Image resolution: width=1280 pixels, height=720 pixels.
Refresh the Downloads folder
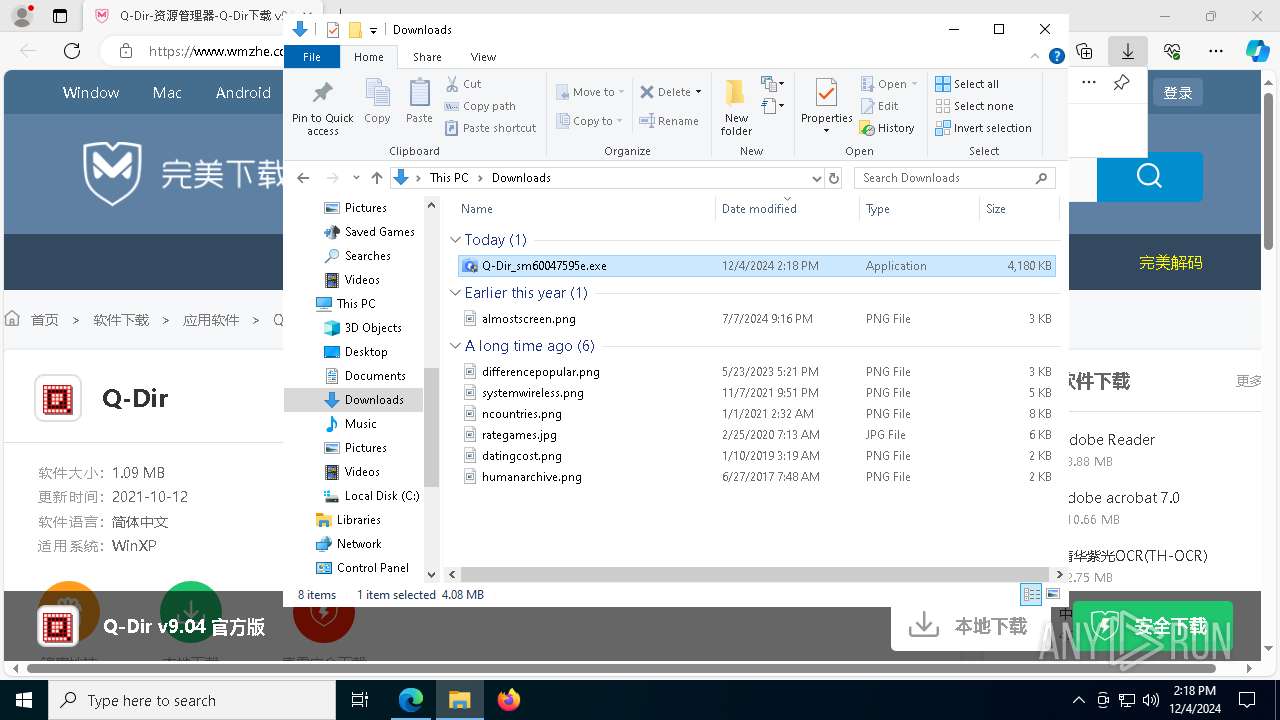pyautogui.click(x=834, y=178)
